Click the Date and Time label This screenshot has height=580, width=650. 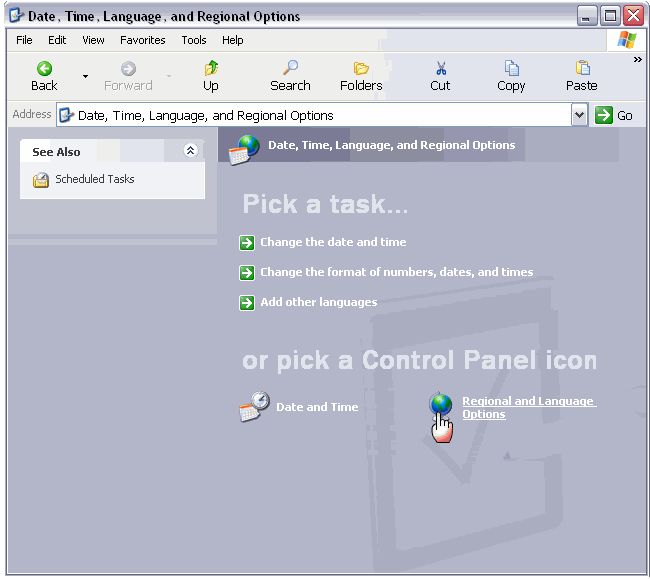pos(317,407)
